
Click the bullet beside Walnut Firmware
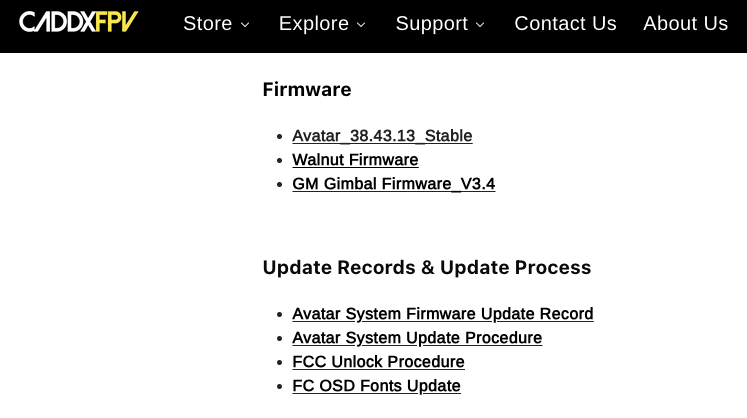[x=279, y=161]
